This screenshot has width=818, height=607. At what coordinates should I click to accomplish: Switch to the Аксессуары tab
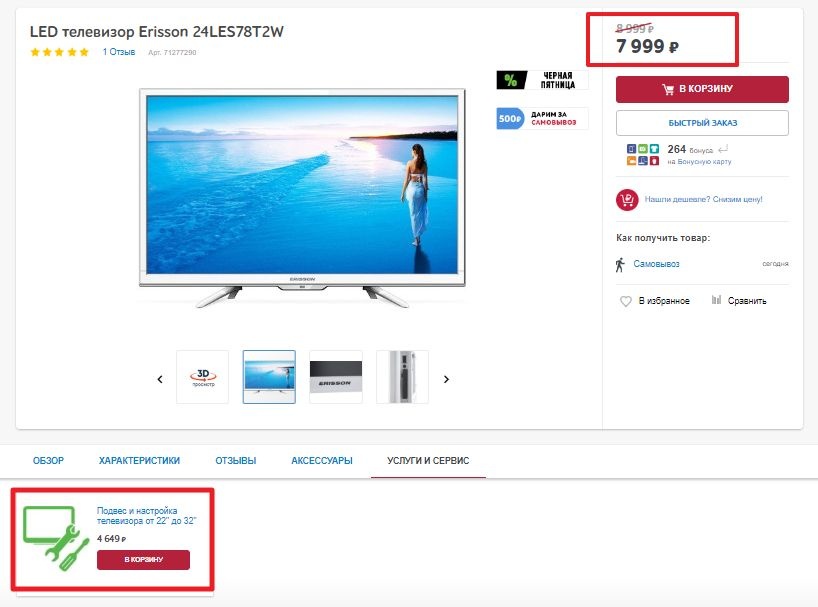click(x=322, y=460)
